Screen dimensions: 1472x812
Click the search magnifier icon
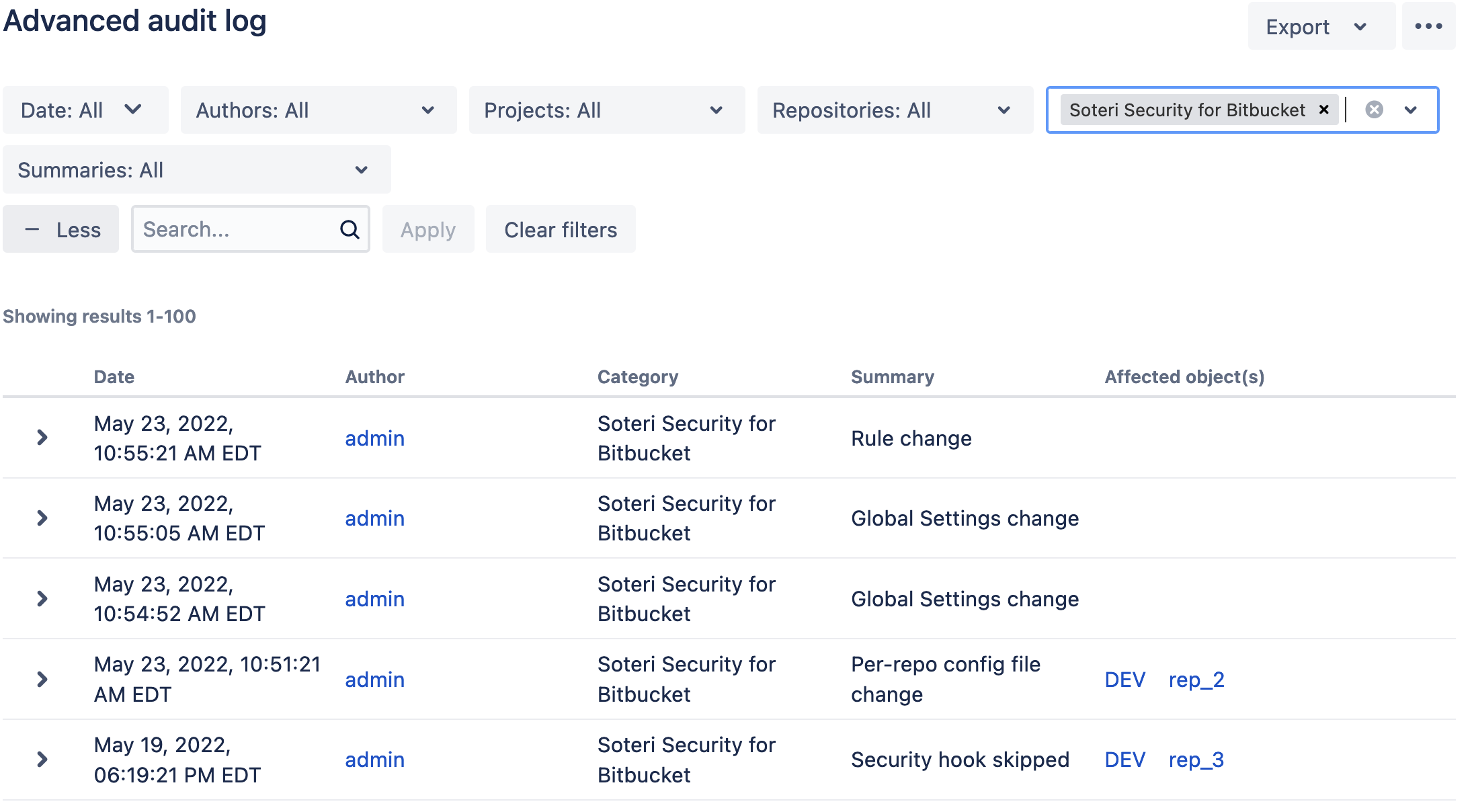(350, 230)
